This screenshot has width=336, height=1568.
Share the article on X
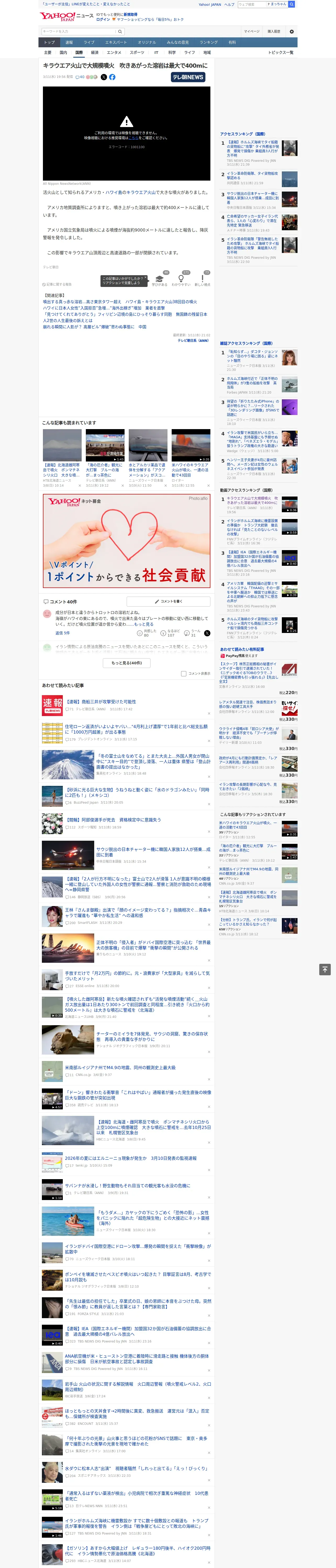tap(104, 77)
